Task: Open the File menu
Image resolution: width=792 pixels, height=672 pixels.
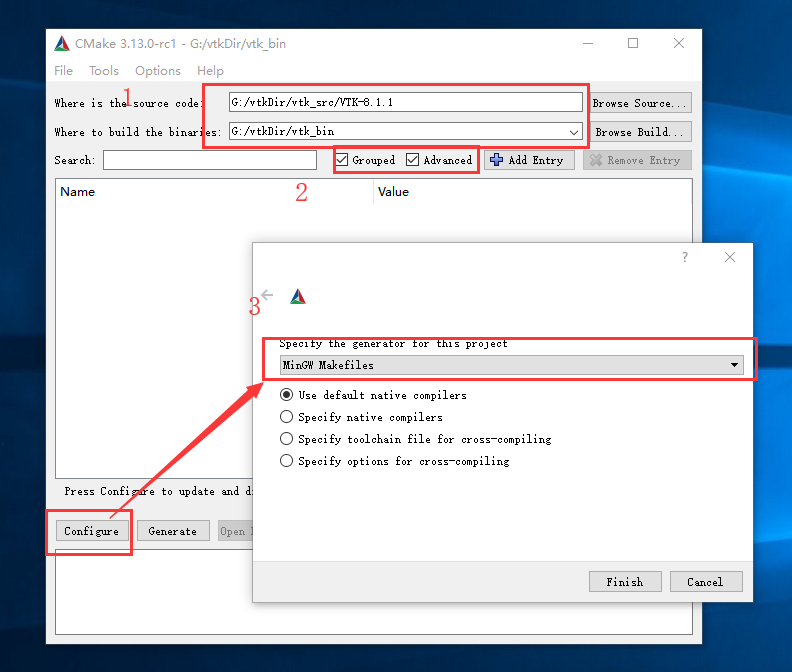Action: (x=63, y=71)
